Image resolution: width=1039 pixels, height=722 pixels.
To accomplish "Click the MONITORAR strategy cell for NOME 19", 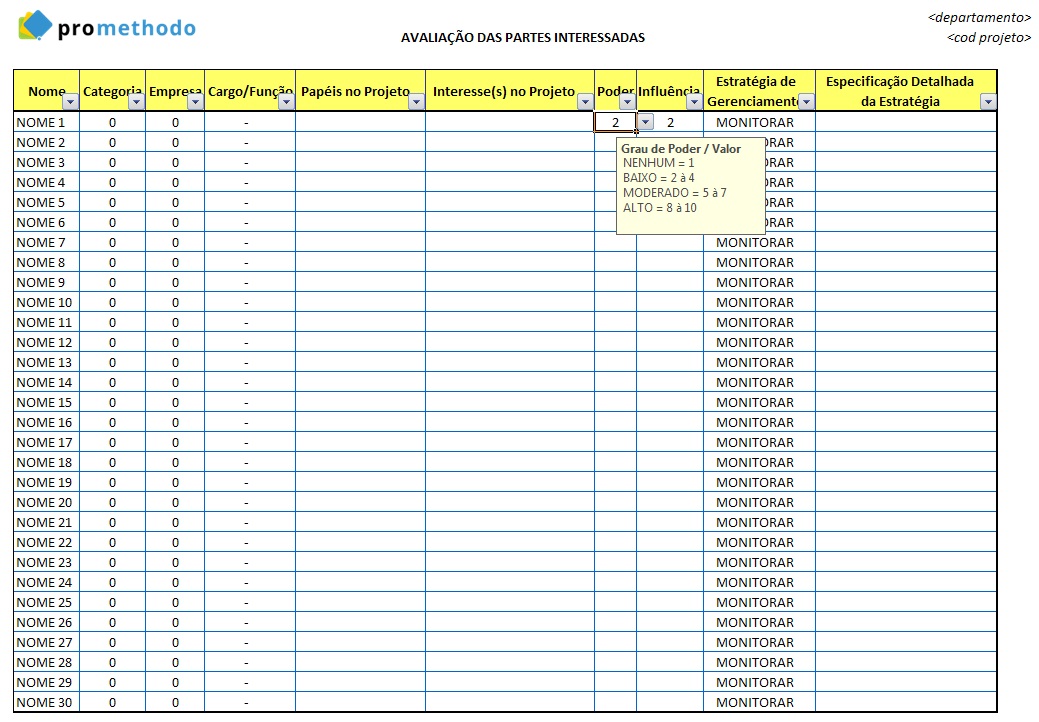I will pyautogui.click(x=759, y=482).
